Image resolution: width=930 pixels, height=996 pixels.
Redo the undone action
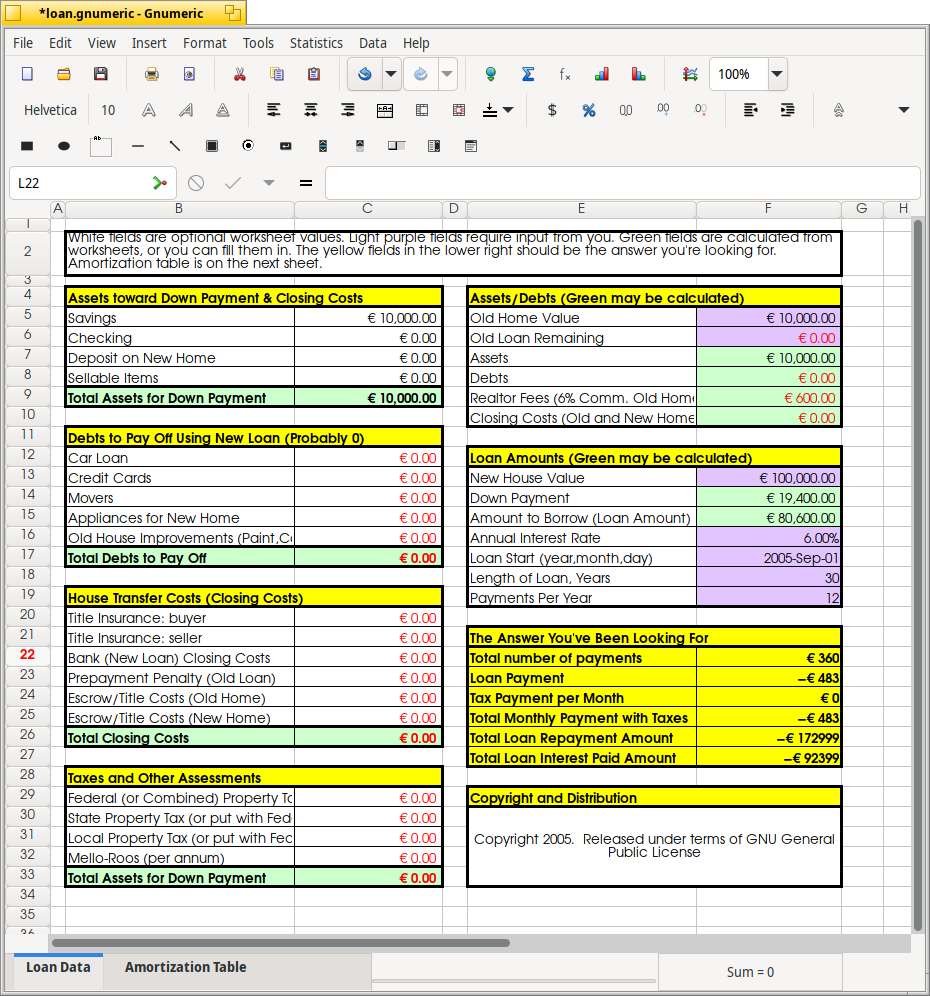point(420,74)
